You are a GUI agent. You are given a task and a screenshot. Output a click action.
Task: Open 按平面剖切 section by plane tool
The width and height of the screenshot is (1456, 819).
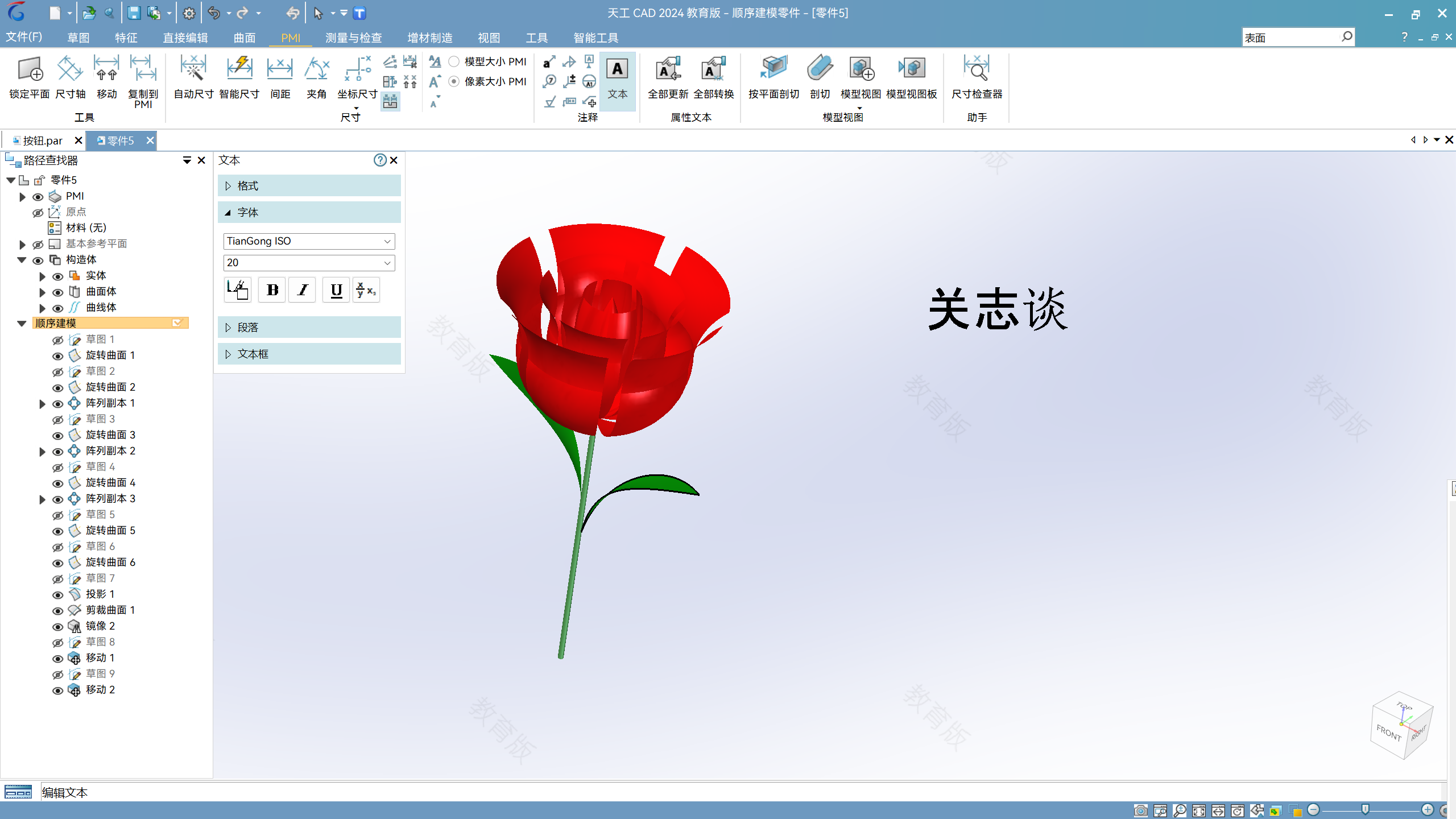tap(773, 78)
